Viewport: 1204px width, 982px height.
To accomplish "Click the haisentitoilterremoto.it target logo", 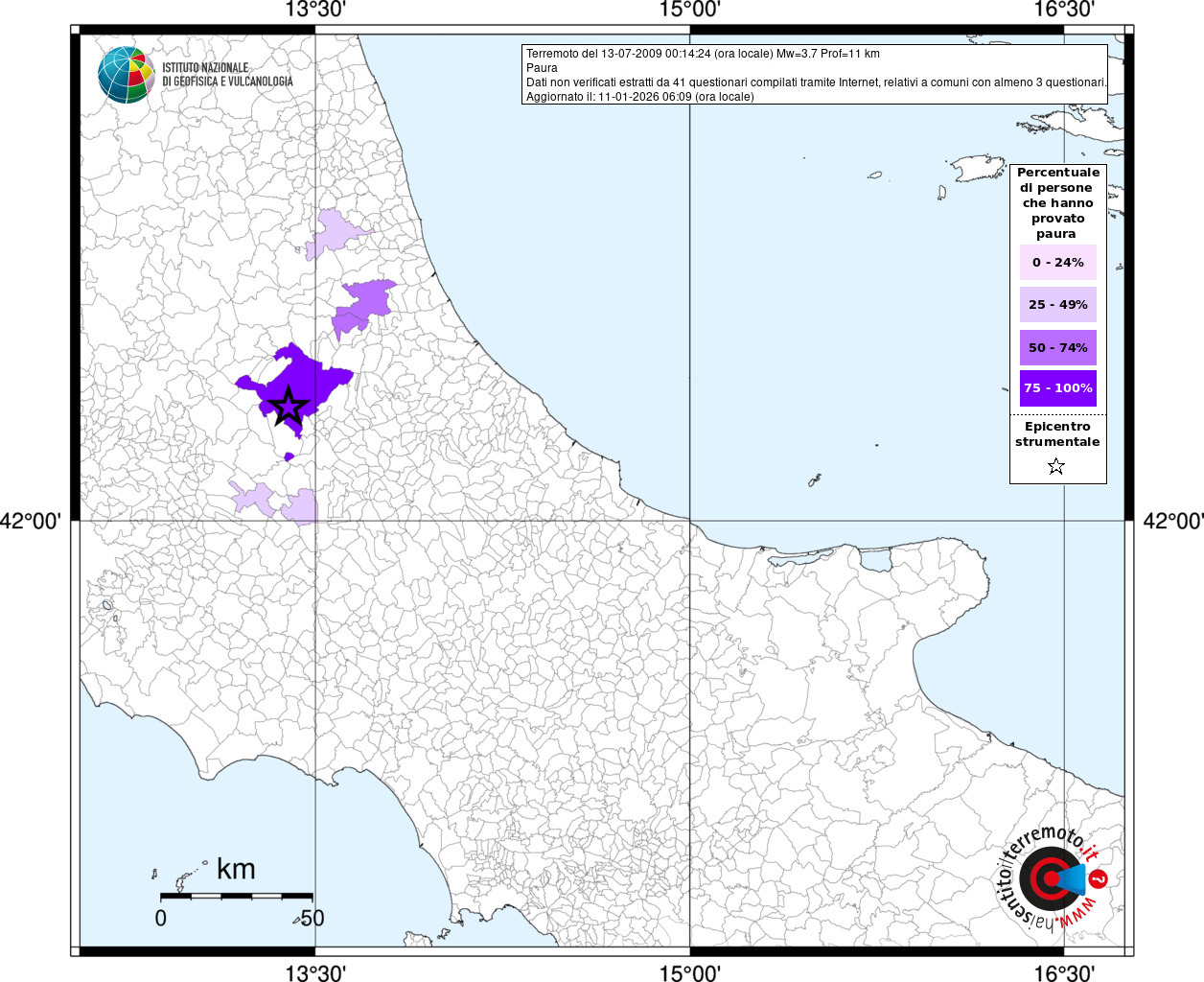I will tap(1052, 878).
